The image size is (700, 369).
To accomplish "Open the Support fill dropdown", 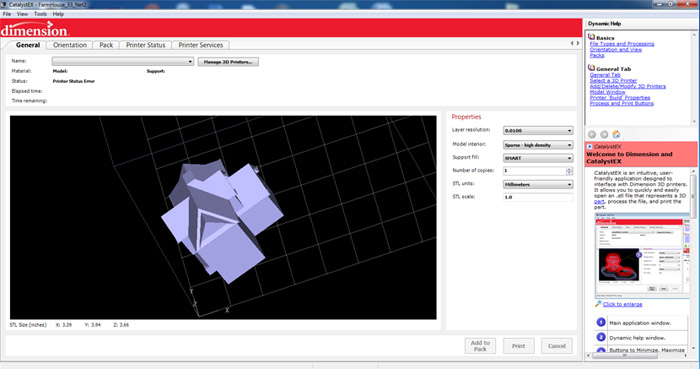I will (538, 158).
